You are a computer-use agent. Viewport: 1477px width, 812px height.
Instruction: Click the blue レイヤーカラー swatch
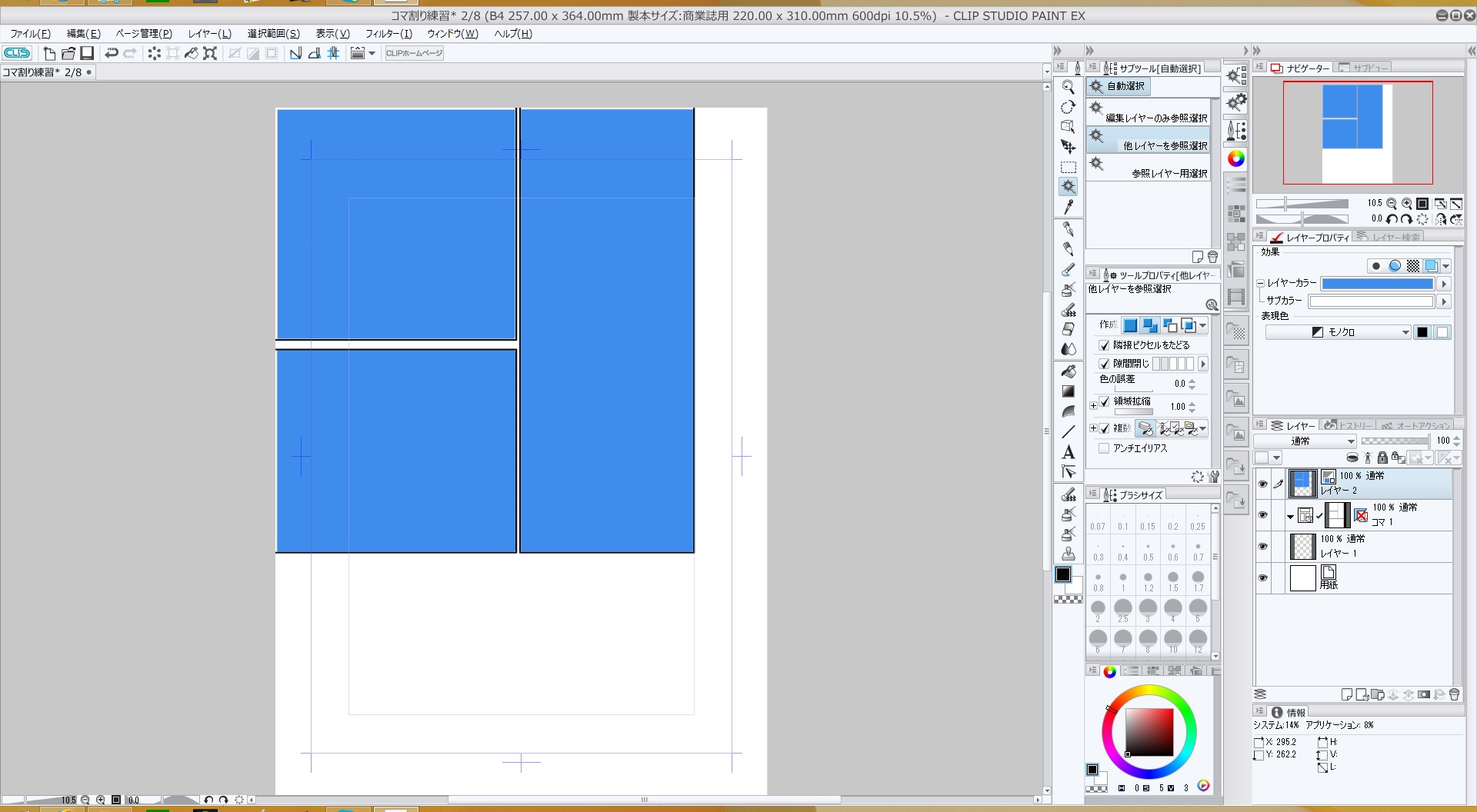(1377, 284)
